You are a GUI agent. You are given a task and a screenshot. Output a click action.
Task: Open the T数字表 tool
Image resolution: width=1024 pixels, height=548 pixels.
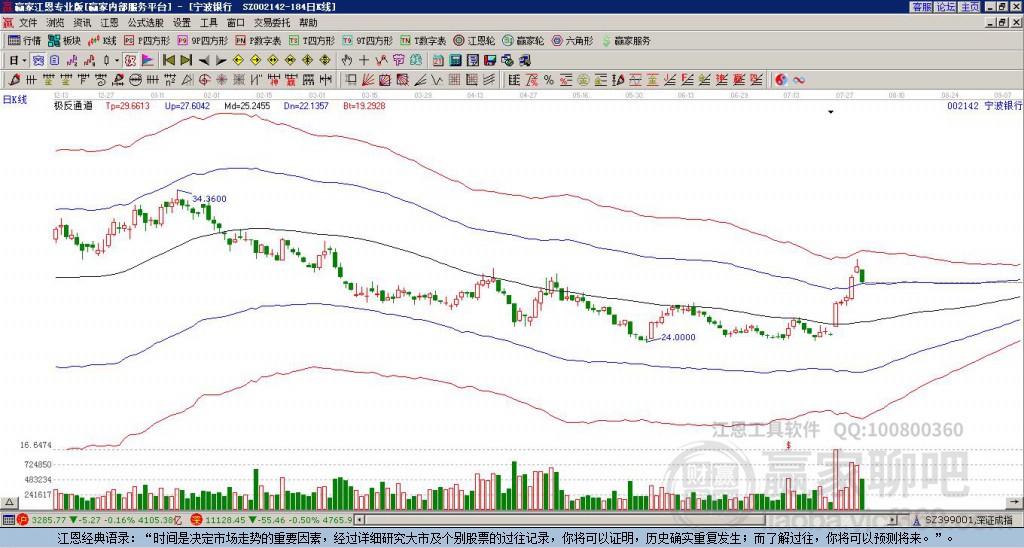click(x=423, y=40)
